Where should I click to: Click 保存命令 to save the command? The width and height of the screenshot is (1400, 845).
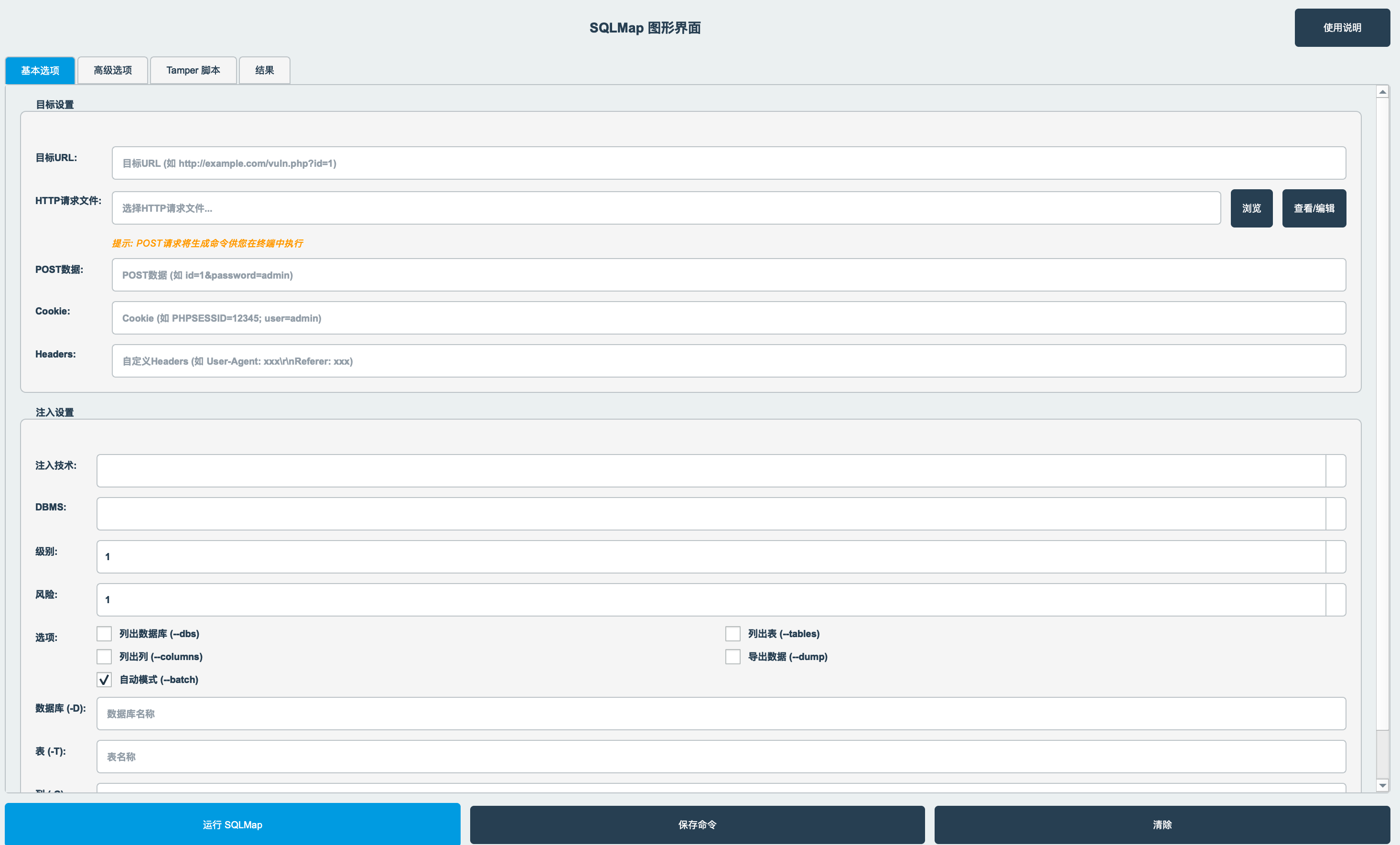tap(697, 824)
